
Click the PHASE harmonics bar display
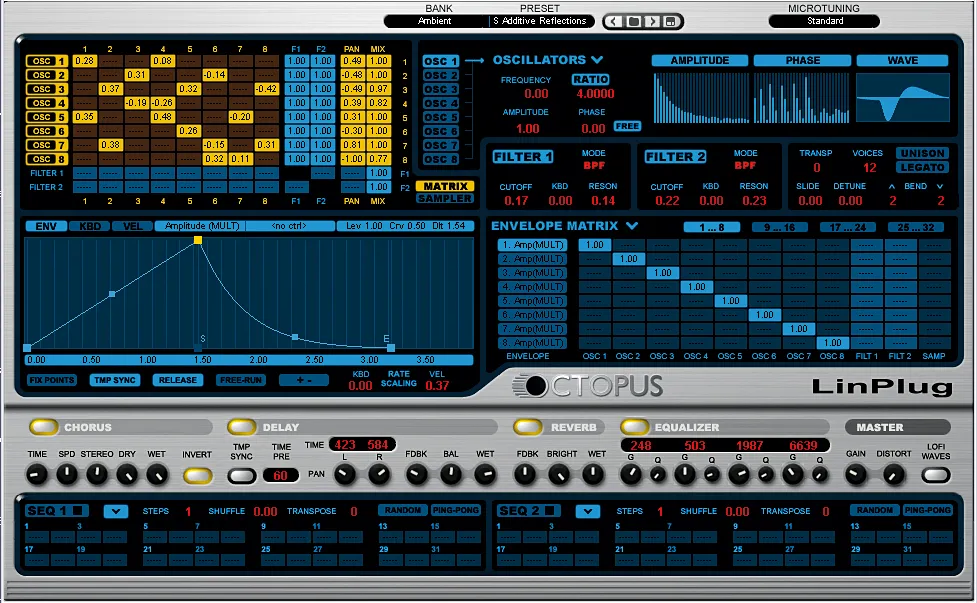coord(802,97)
